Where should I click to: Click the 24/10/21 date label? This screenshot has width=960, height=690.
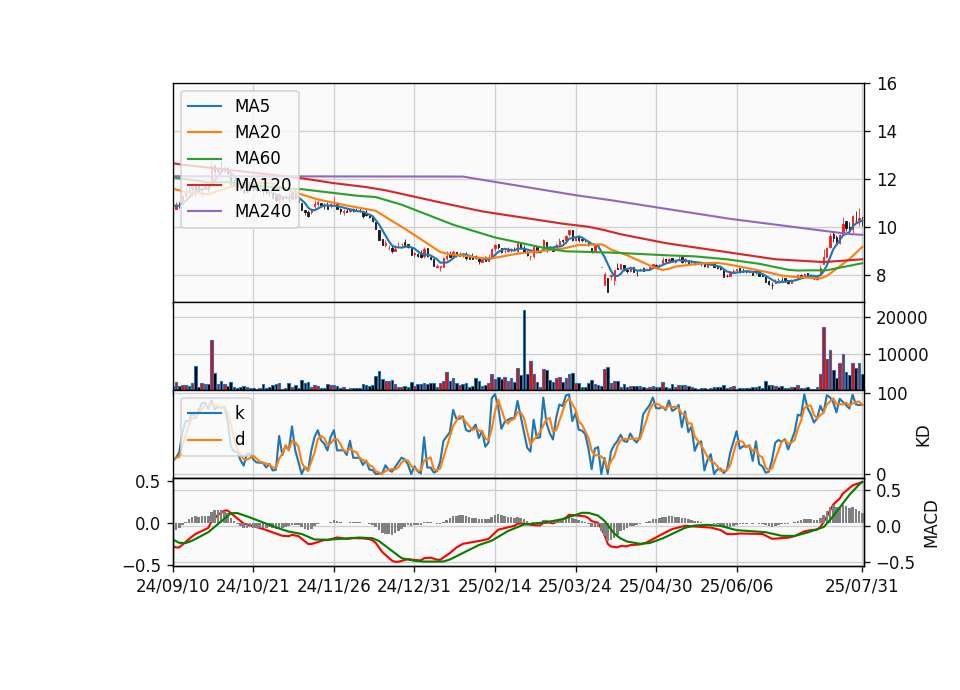pyautogui.click(x=253, y=586)
